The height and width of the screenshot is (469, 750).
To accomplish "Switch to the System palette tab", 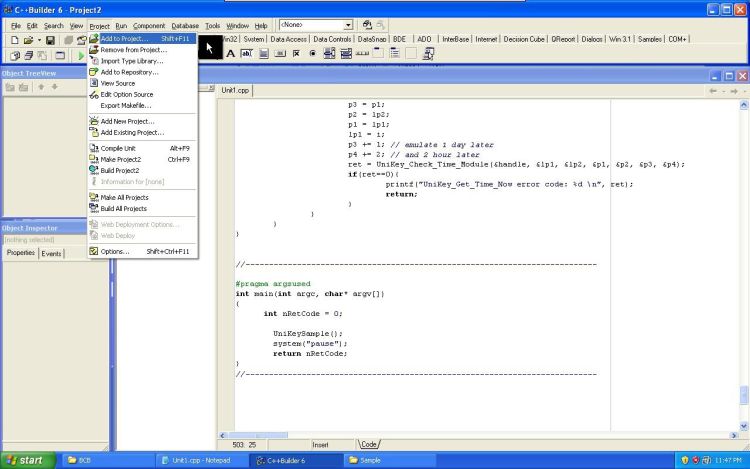I will click(254, 39).
